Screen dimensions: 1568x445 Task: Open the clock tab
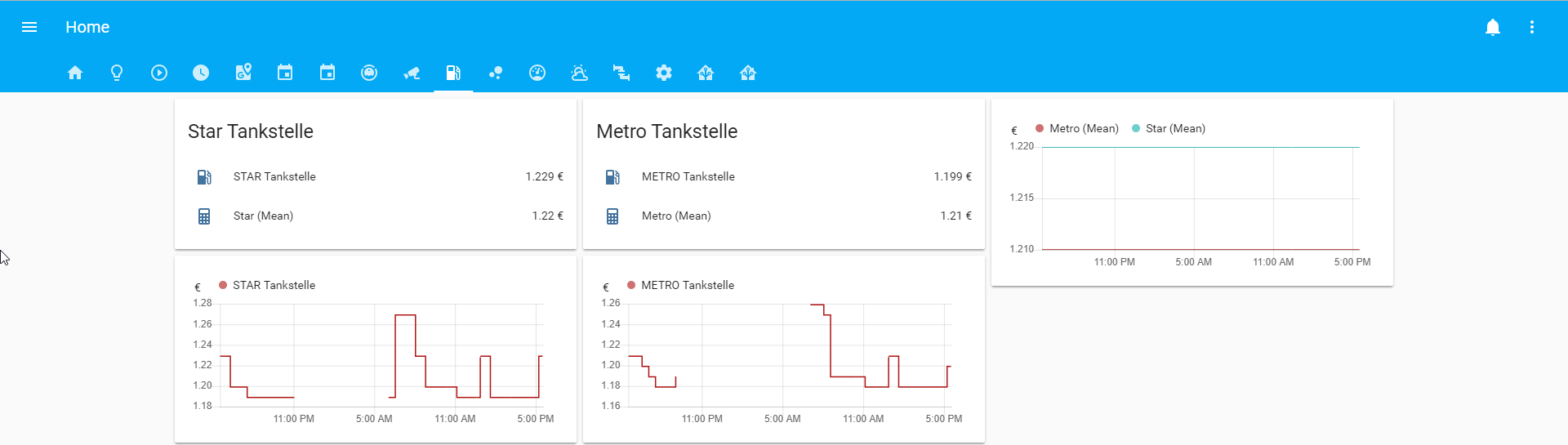(201, 73)
